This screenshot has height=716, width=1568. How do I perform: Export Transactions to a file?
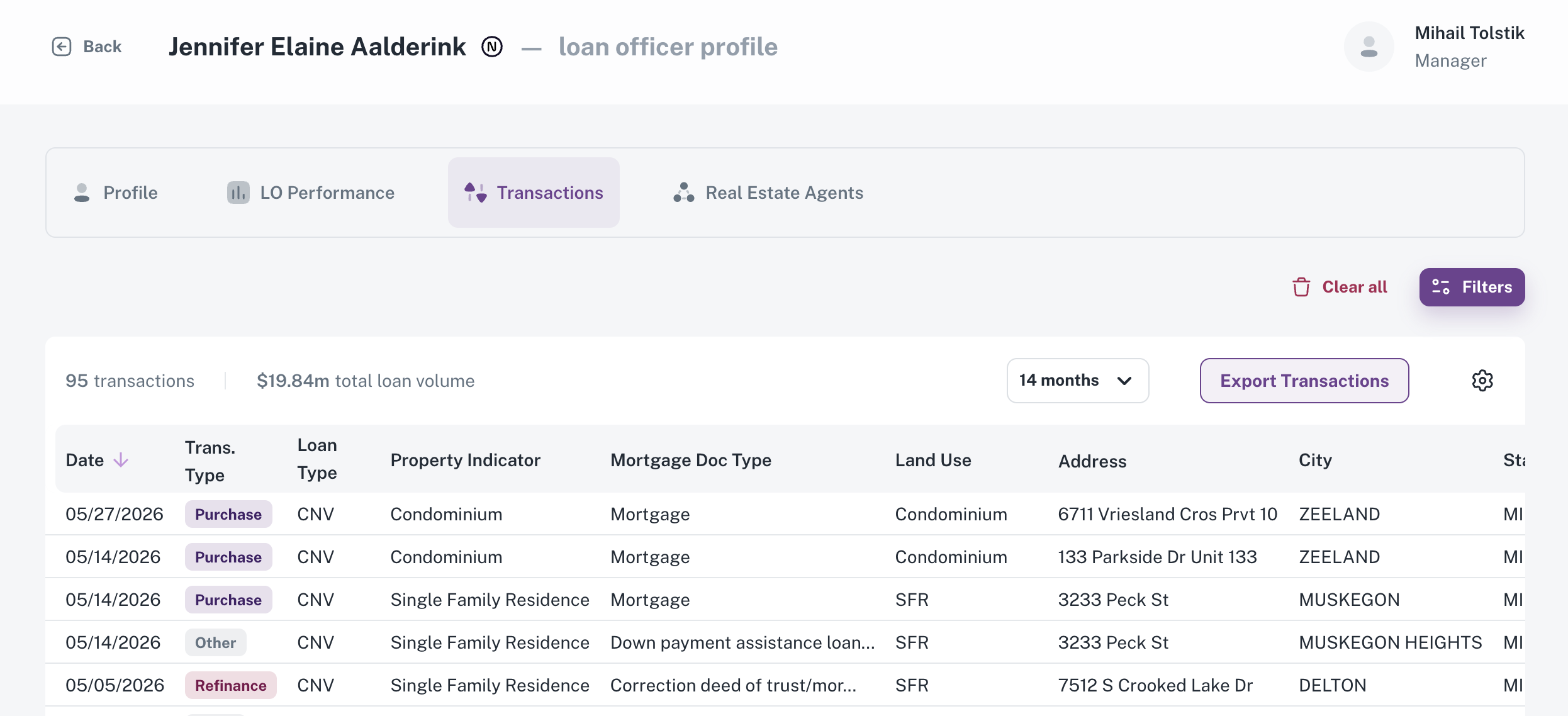pyautogui.click(x=1304, y=381)
